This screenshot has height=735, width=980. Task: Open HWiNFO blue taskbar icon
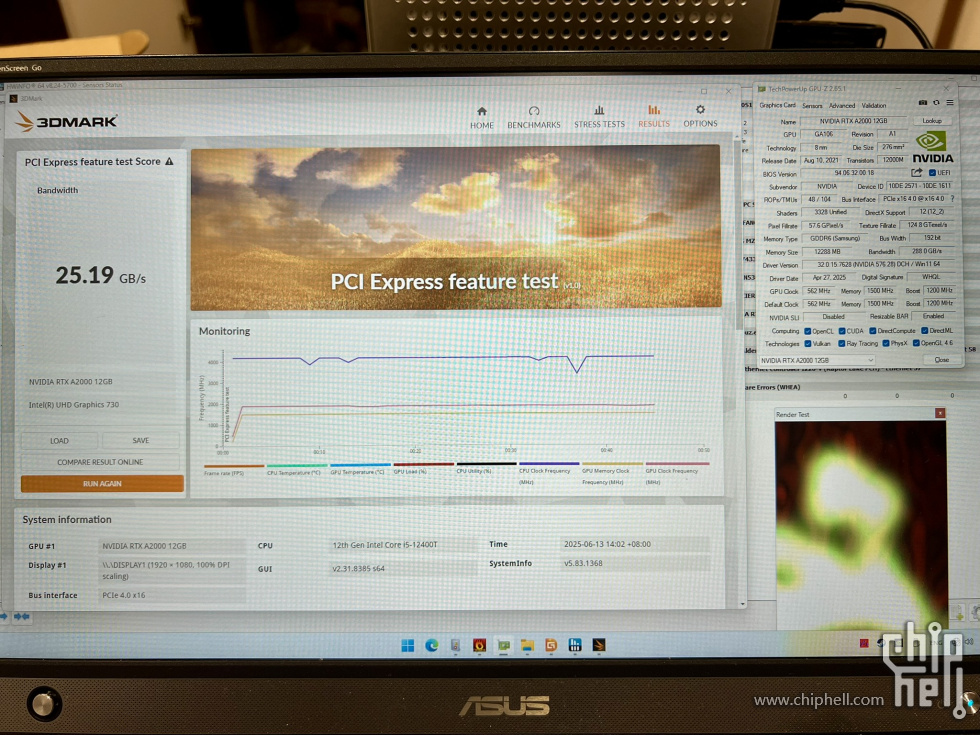tap(575, 645)
